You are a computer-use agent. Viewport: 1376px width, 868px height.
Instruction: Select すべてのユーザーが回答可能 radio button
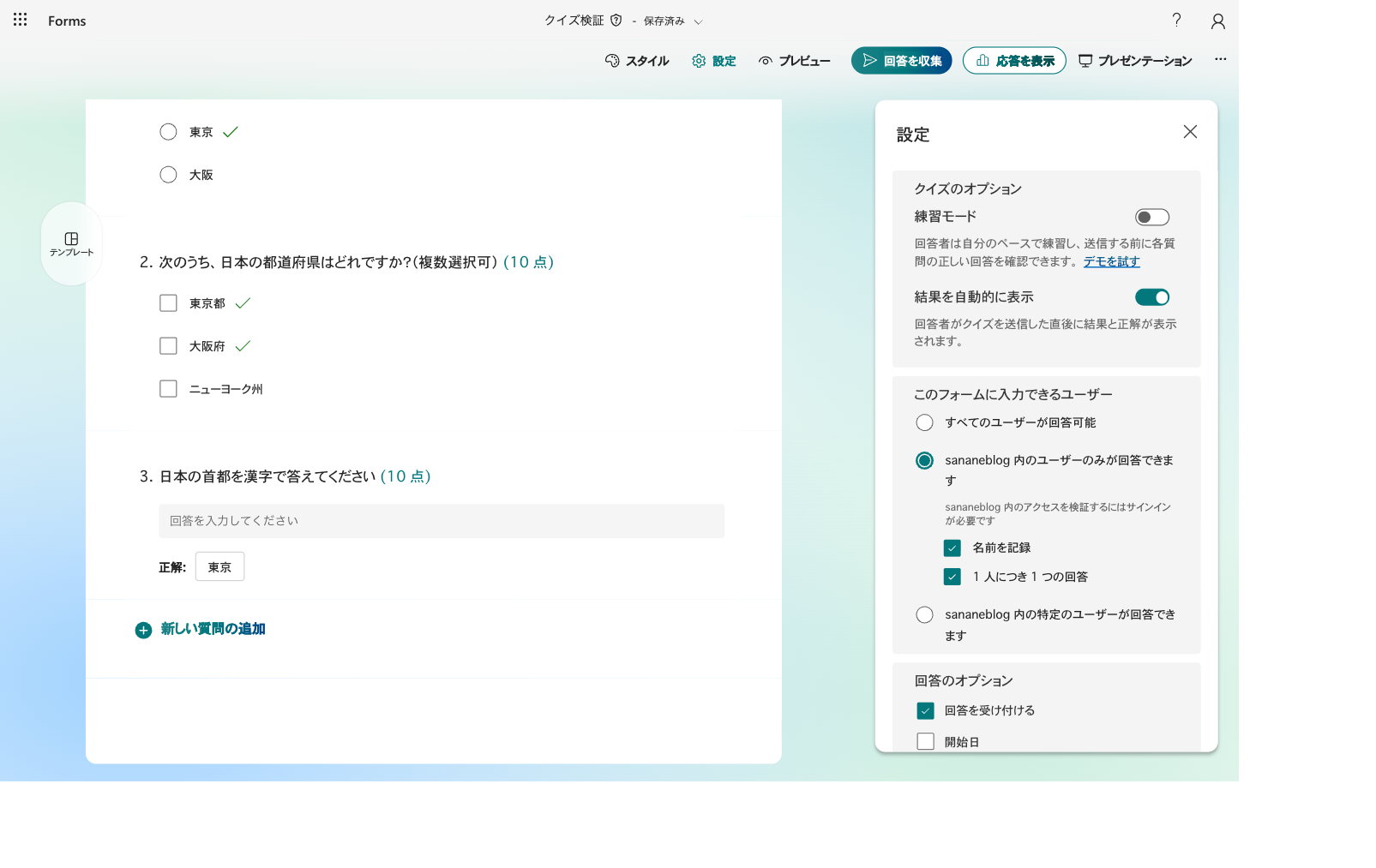(x=924, y=422)
